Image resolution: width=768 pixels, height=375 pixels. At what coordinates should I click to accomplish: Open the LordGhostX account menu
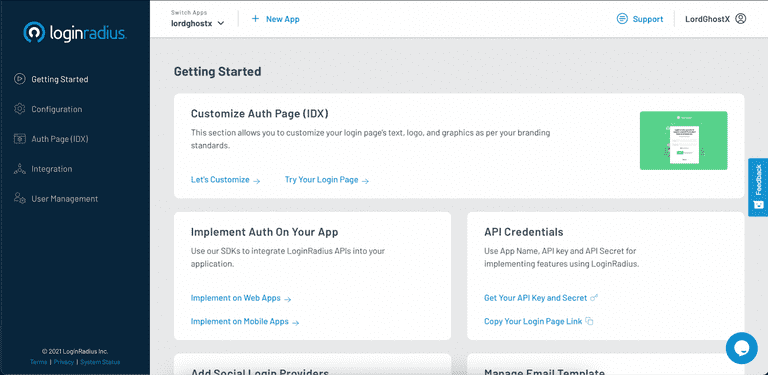715,19
